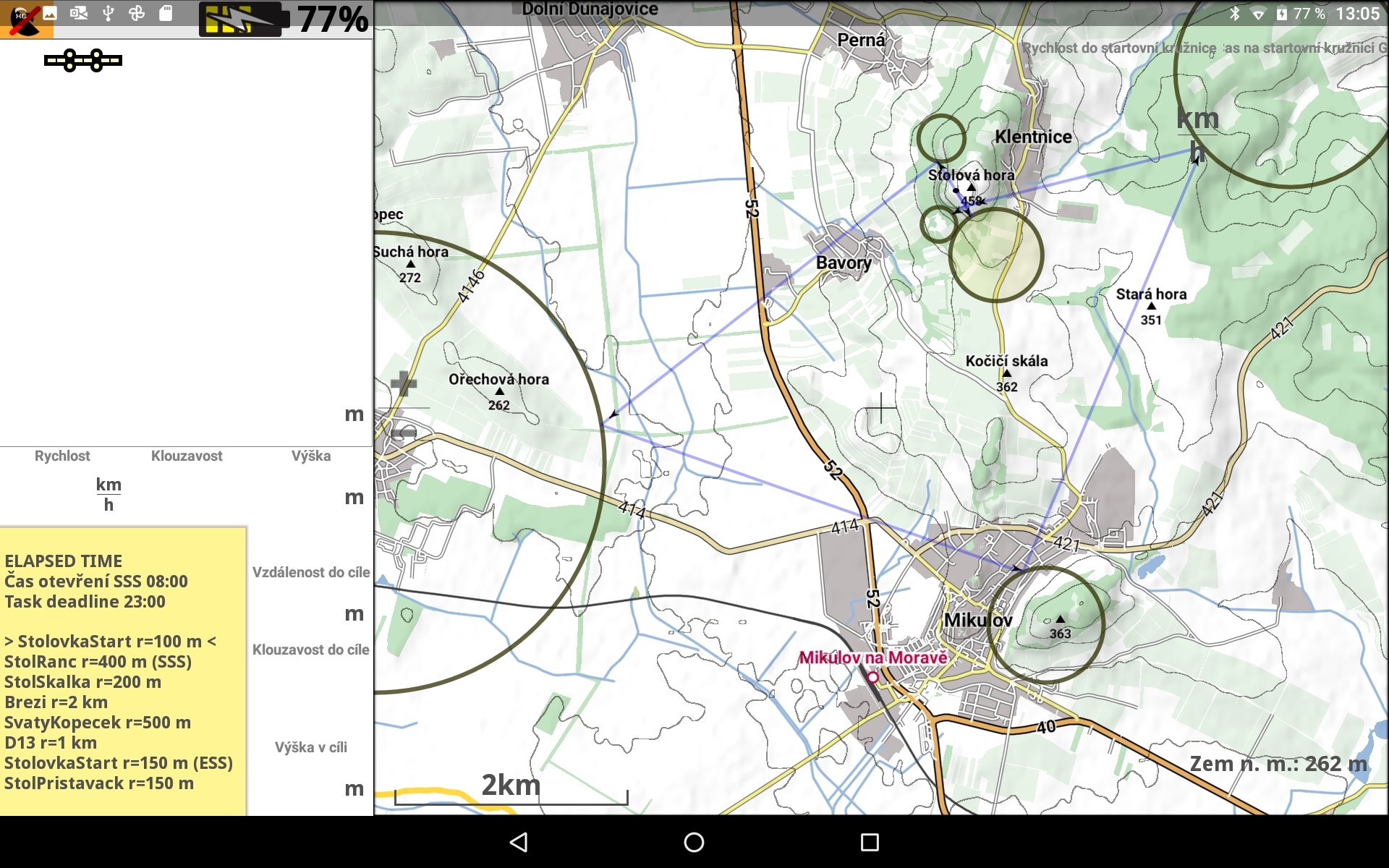Tap the Bavory village label
Screen dimensions: 1389x868
click(x=844, y=263)
